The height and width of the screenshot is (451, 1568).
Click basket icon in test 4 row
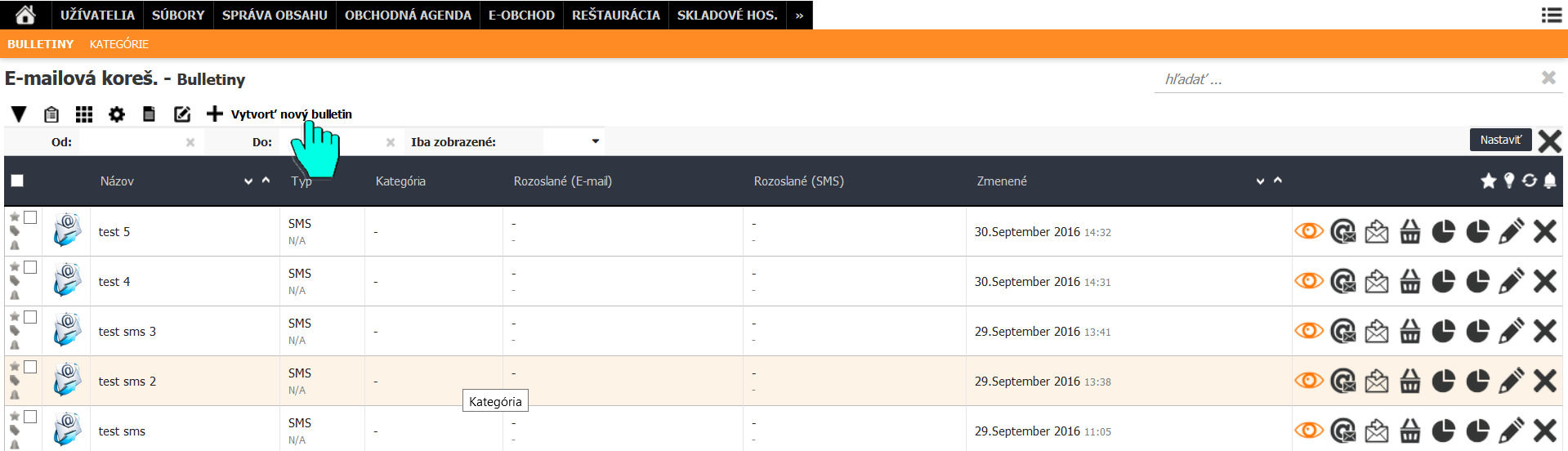[x=1410, y=282]
